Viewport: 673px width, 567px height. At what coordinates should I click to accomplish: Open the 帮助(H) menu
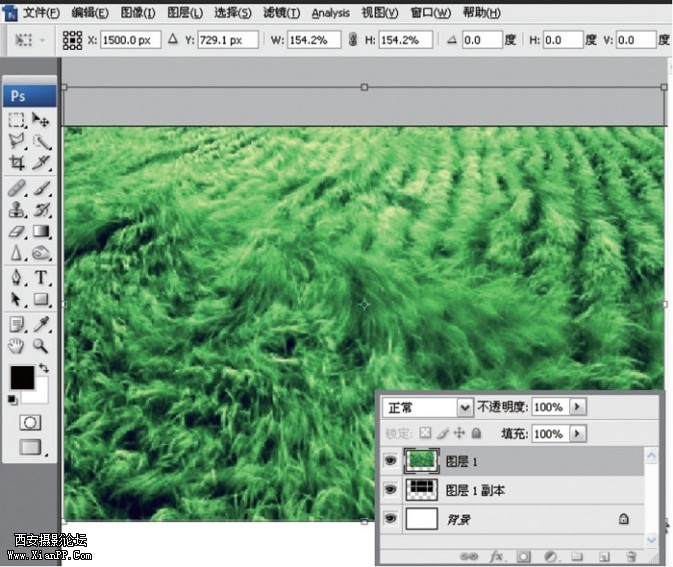click(482, 13)
